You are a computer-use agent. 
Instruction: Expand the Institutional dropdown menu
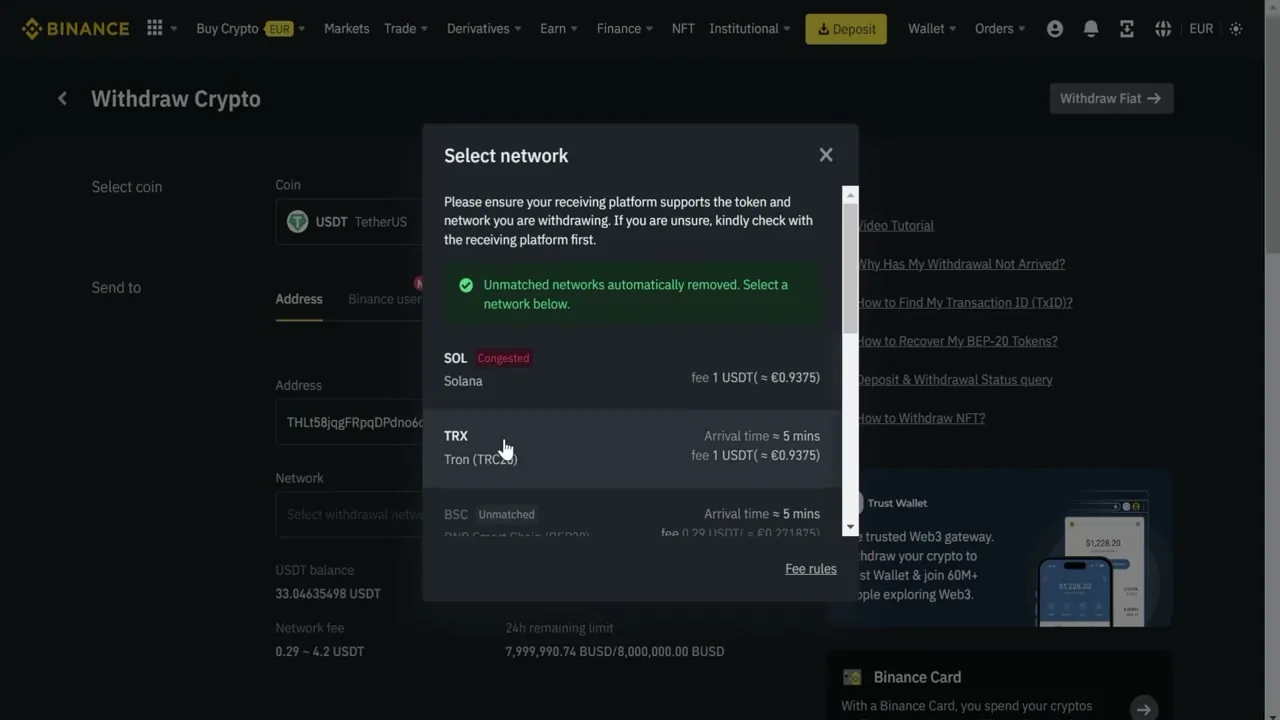(750, 28)
